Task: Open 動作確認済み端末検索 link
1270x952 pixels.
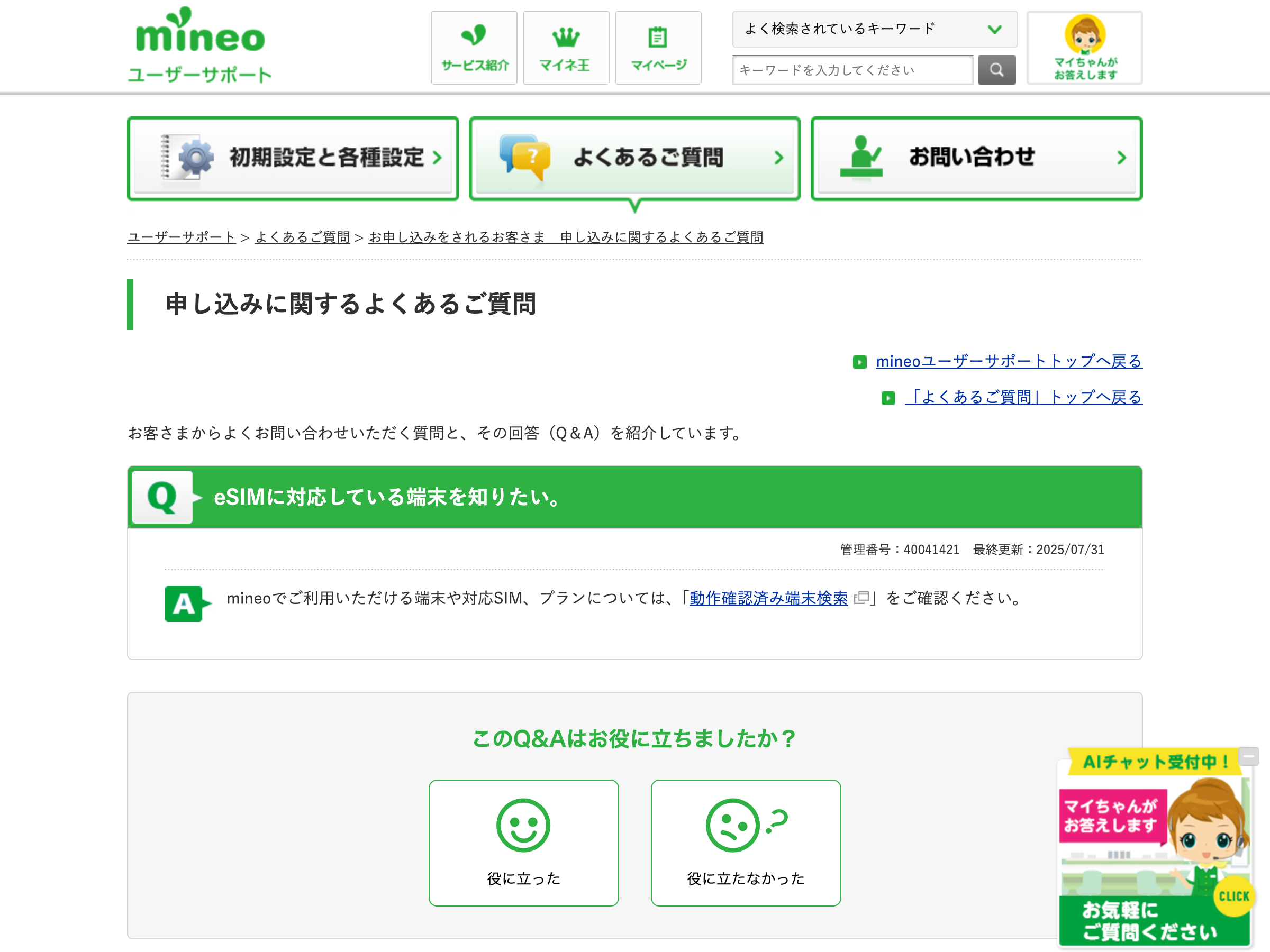Action: coord(768,599)
